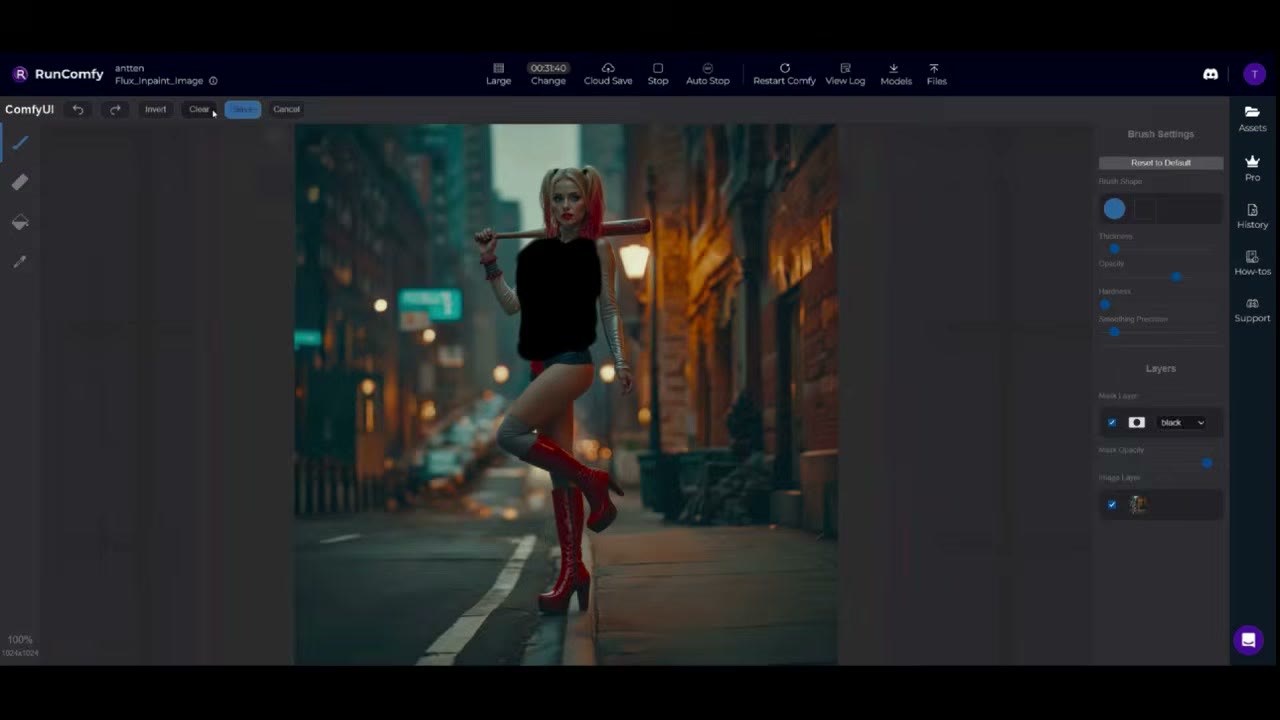Adjust the brush Opacity slider

click(1160, 277)
